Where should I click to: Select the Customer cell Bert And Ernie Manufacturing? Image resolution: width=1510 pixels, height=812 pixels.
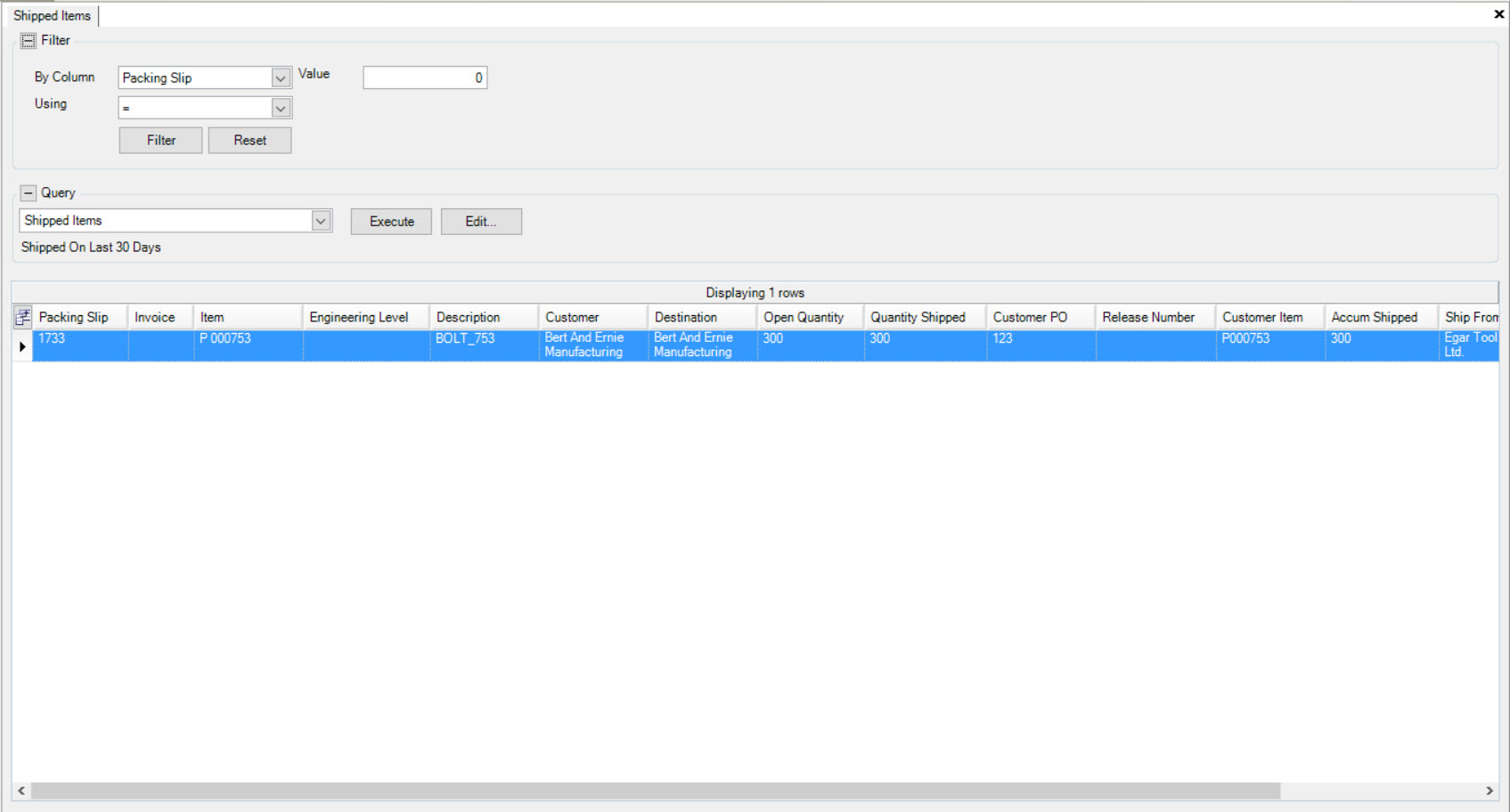pos(593,345)
